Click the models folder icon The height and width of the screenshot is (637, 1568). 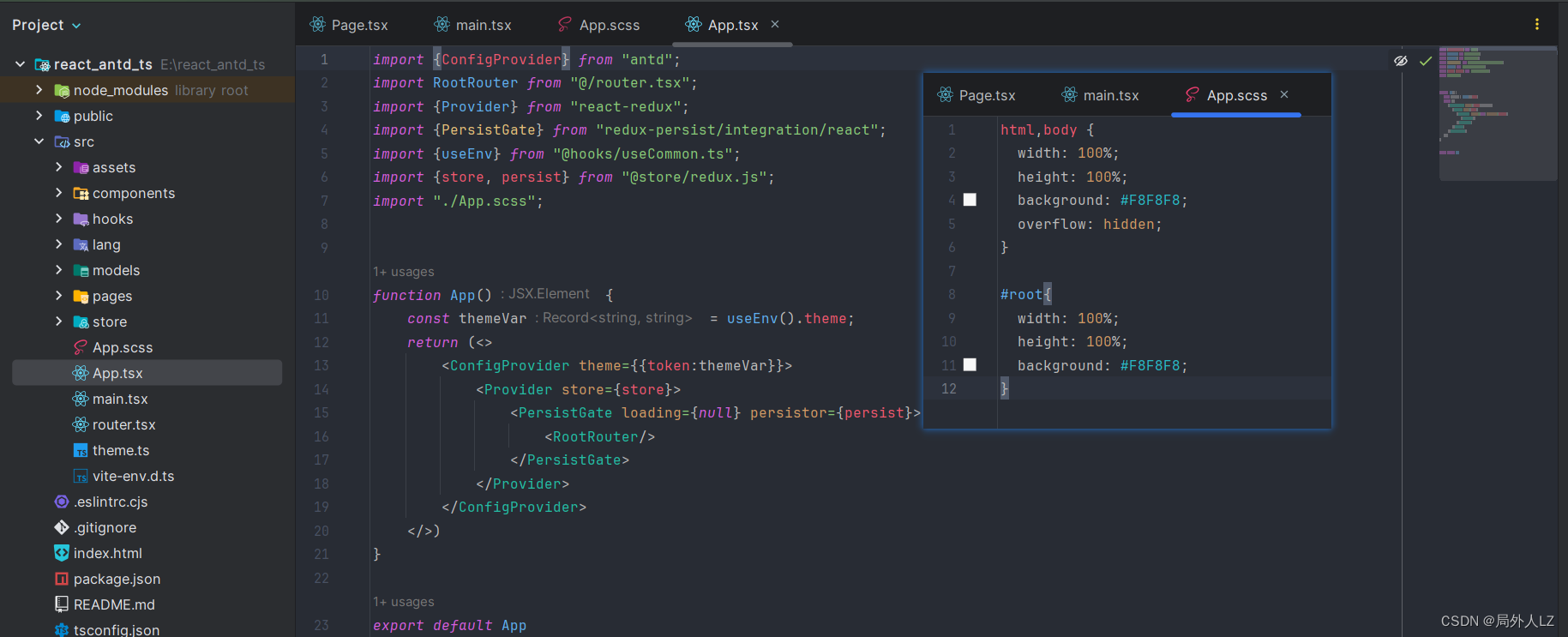tap(81, 271)
